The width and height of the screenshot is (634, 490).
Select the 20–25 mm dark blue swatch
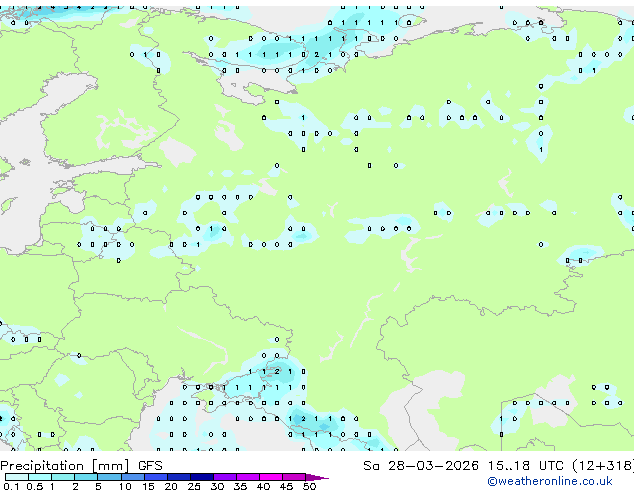[179, 477]
